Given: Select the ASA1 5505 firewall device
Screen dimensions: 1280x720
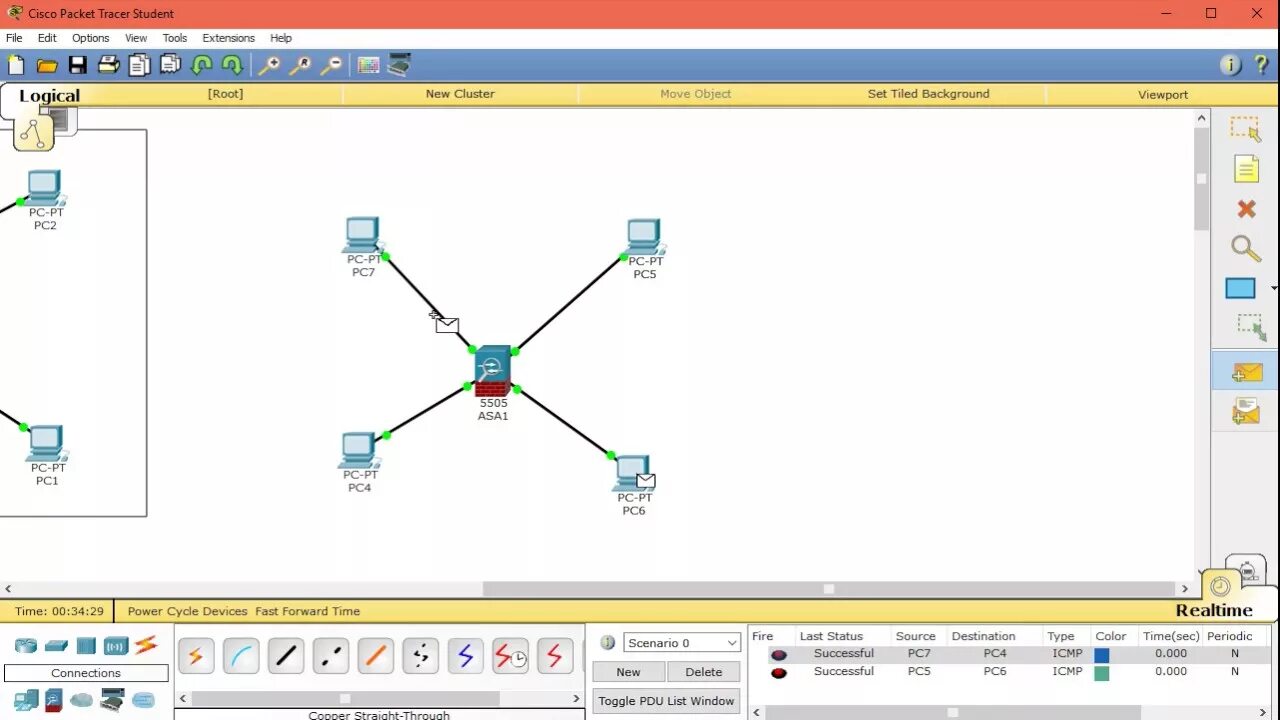Looking at the screenshot, I should coord(492,372).
